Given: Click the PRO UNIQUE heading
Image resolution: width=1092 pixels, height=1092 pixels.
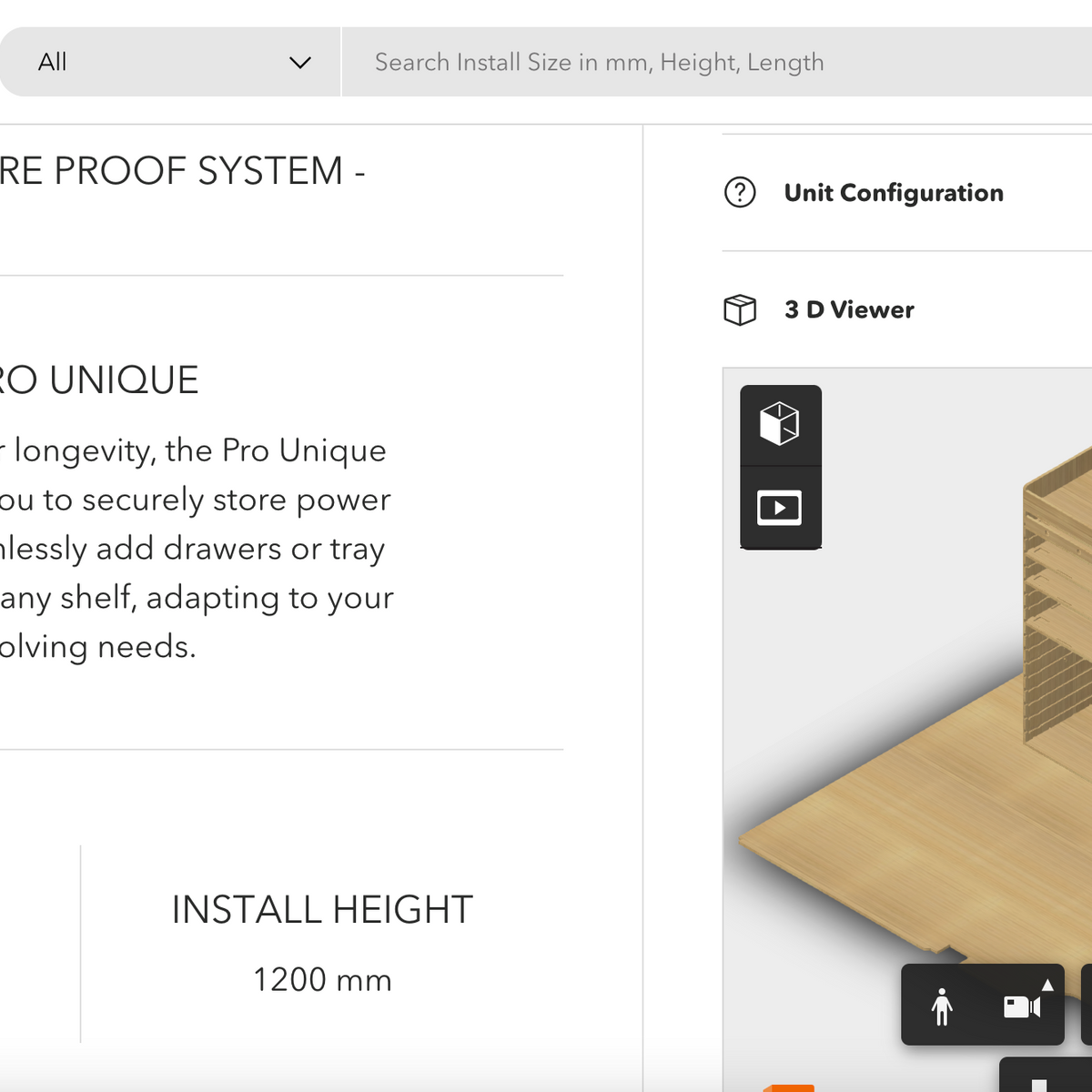Looking at the screenshot, I should [98, 380].
